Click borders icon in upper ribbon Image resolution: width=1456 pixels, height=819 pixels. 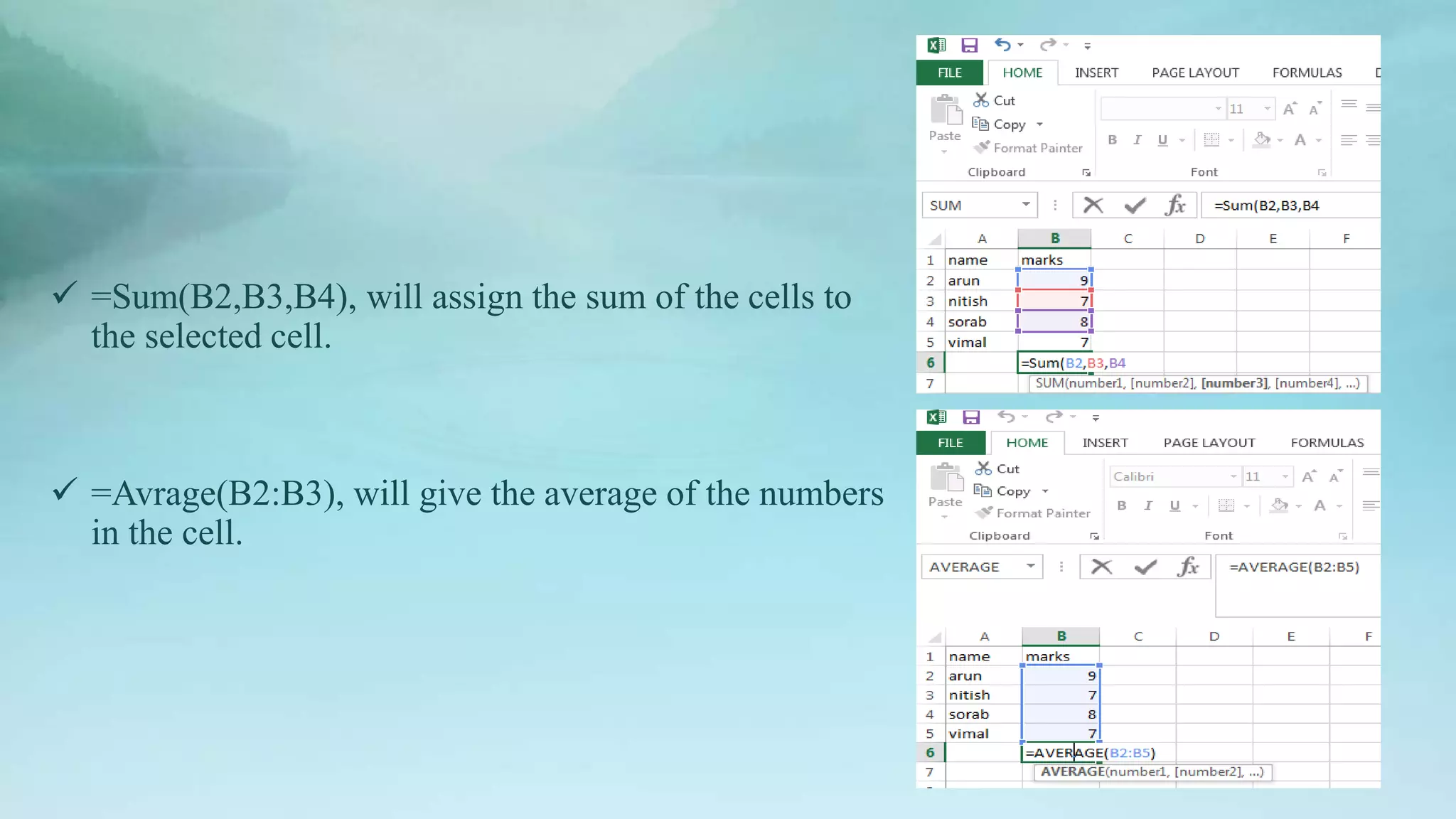click(1211, 140)
